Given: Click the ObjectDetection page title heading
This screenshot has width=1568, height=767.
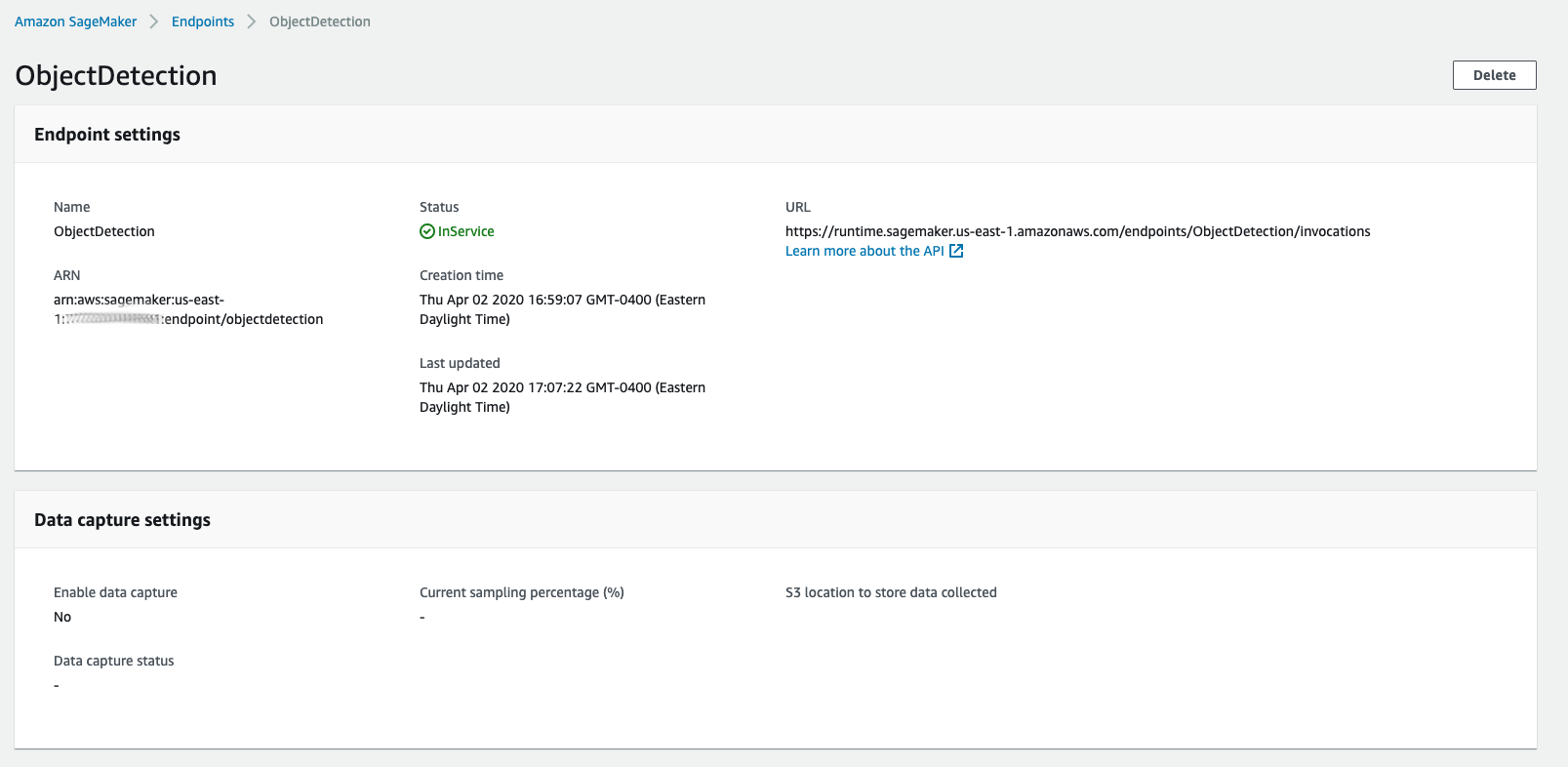Looking at the screenshot, I should click(x=116, y=75).
